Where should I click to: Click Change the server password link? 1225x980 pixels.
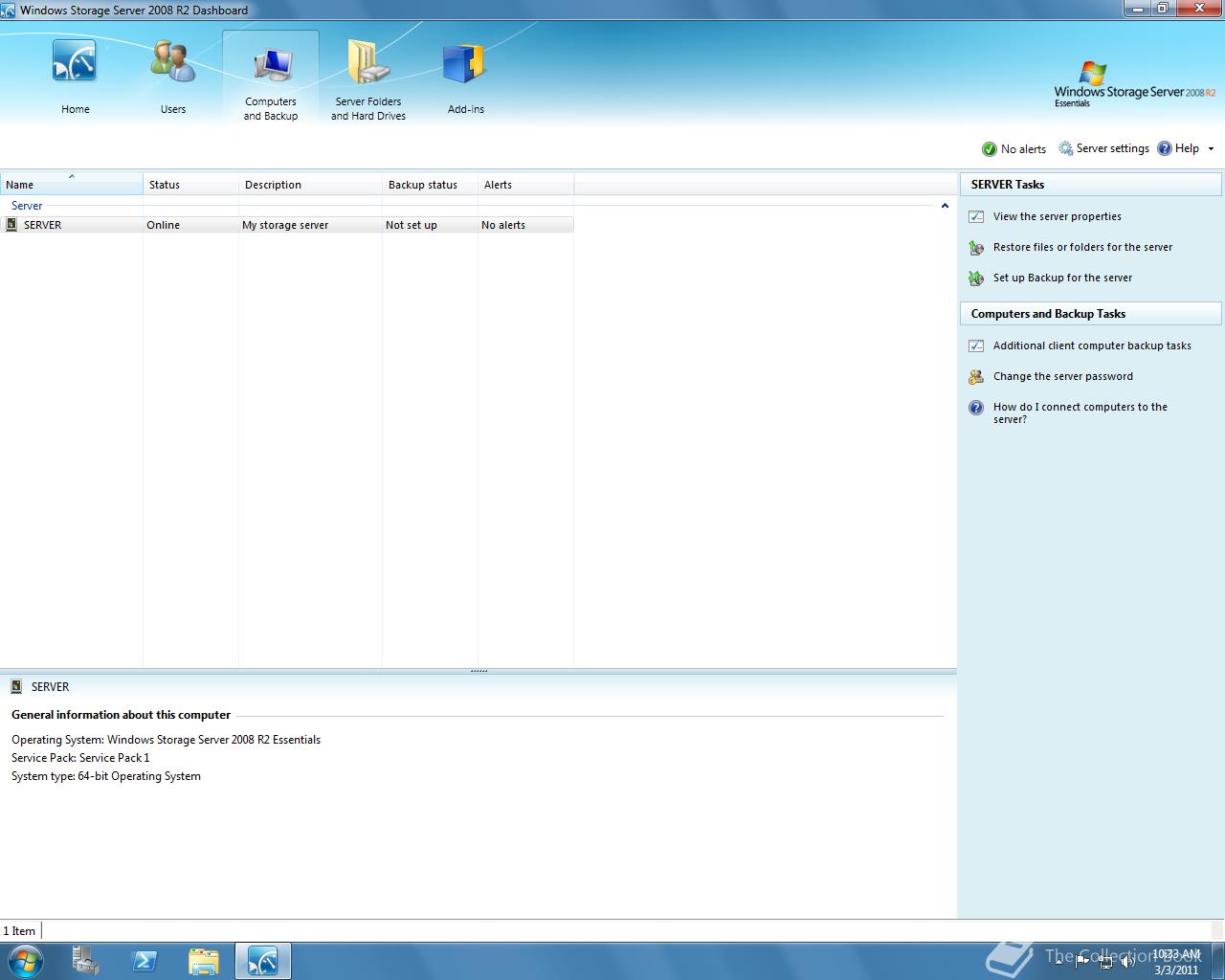[x=1062, y=377]
